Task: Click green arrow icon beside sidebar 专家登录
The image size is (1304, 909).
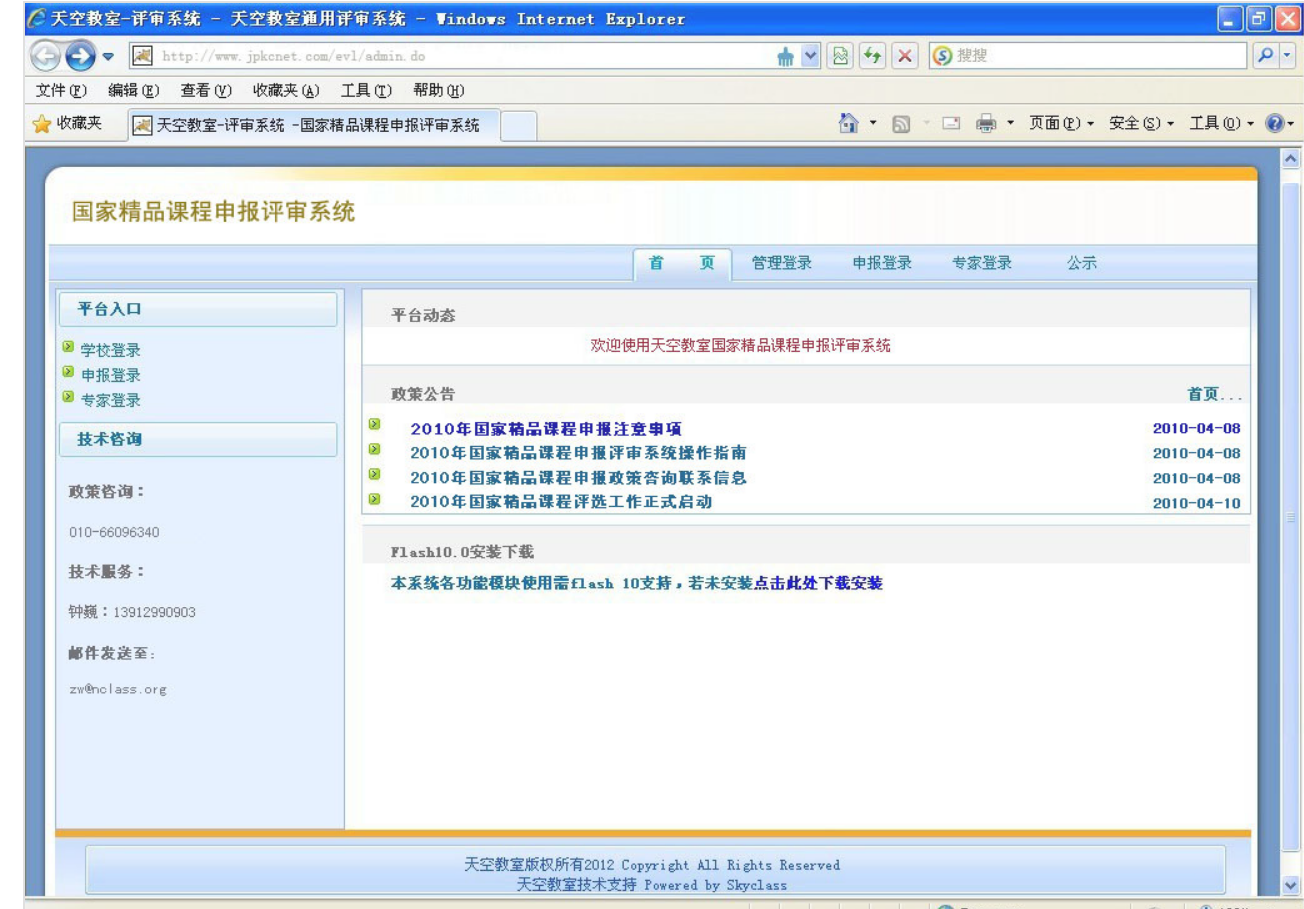Action: (68, 399)
